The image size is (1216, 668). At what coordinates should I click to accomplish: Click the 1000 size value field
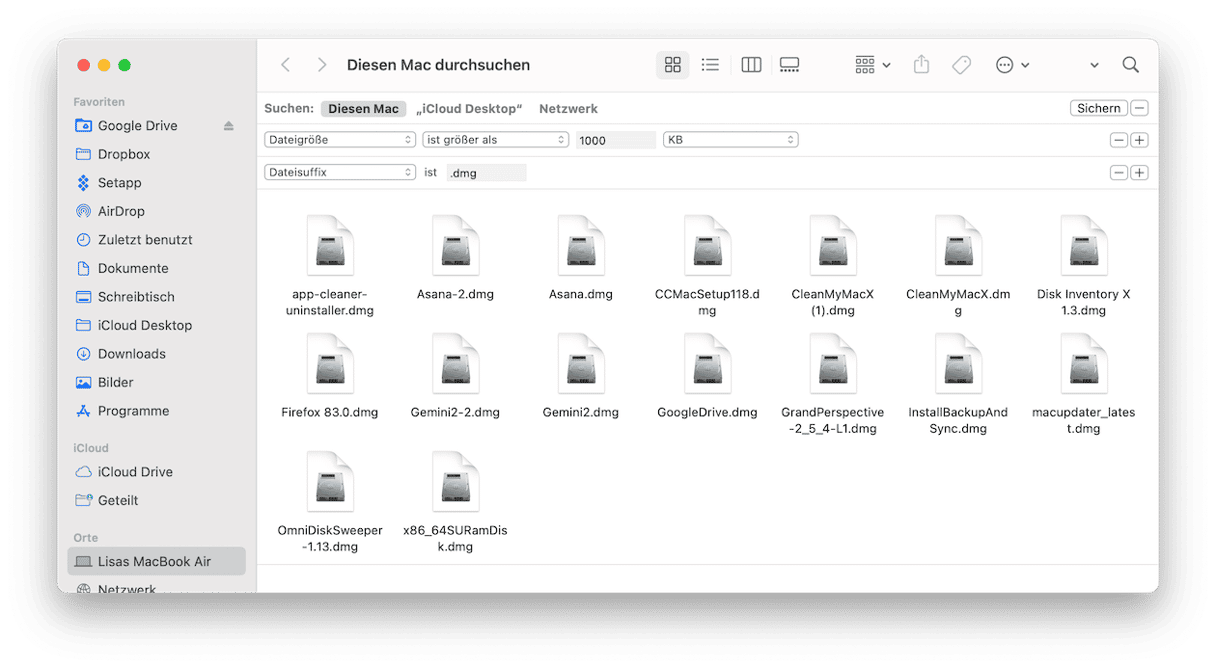(x=616, y=140)
